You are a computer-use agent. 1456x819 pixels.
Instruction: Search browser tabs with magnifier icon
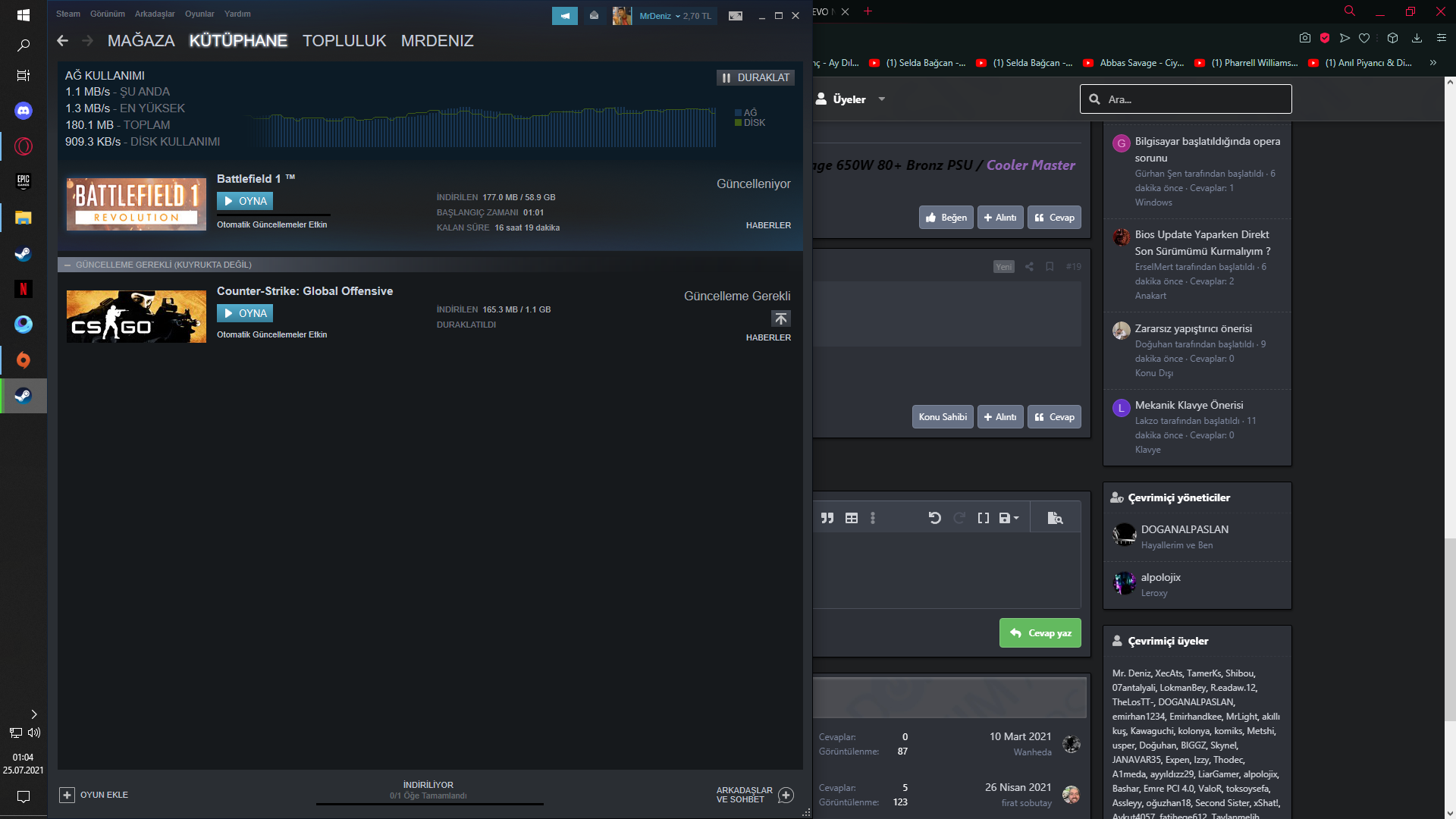[x=1349, y=11]
